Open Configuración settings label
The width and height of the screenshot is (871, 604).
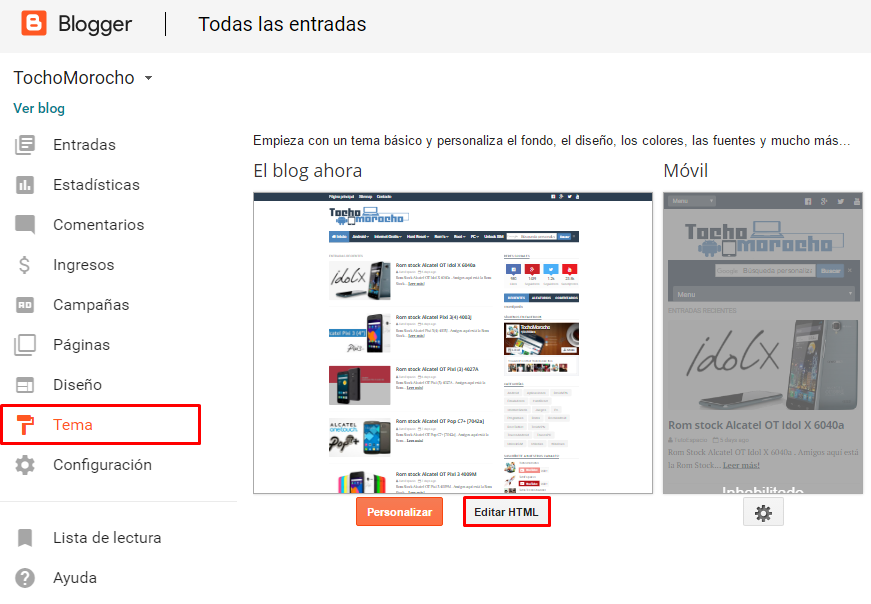coord(102,465)
